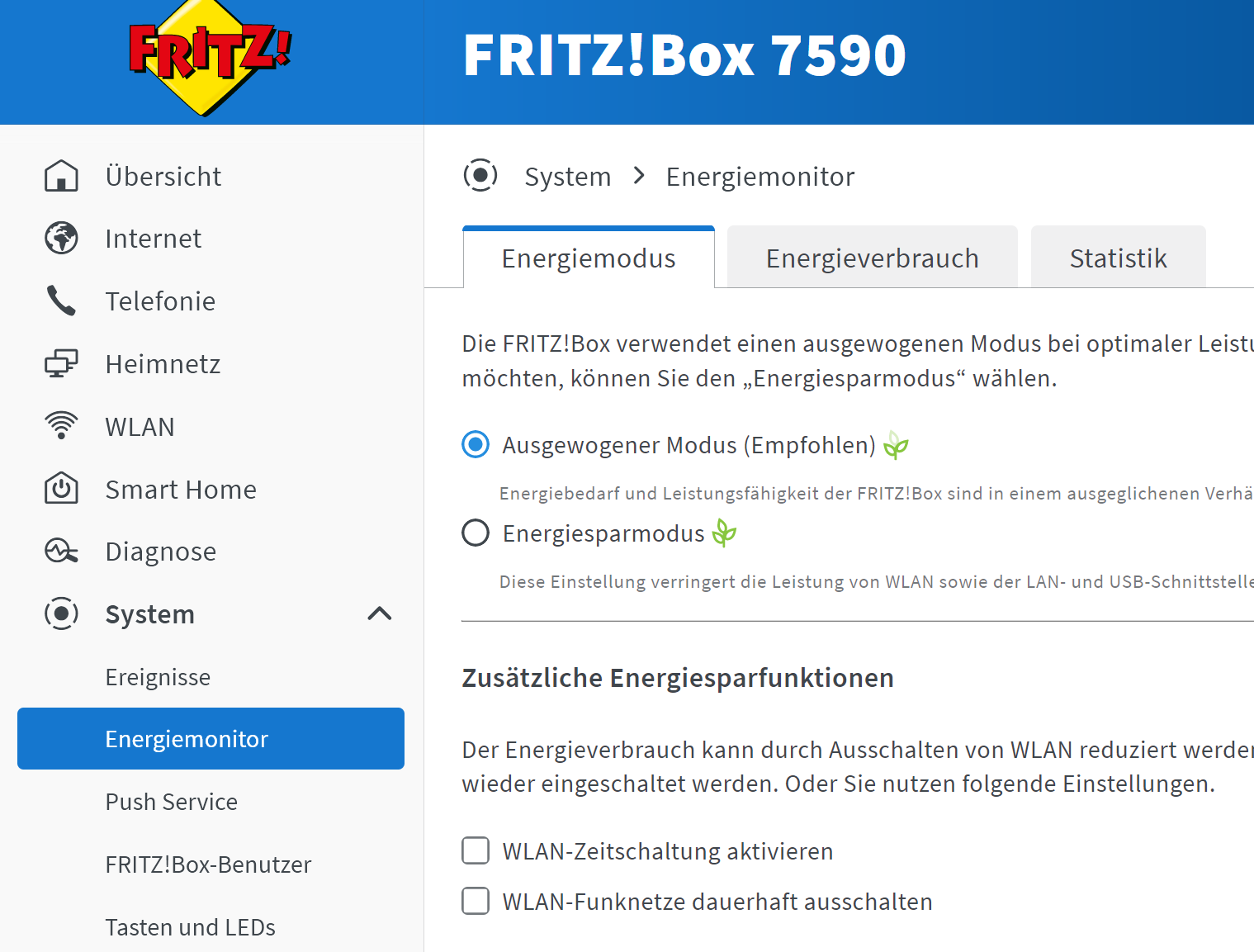Click the Internet globe icon
This screenshot has height=952, width=1254.
pos(61,238)
